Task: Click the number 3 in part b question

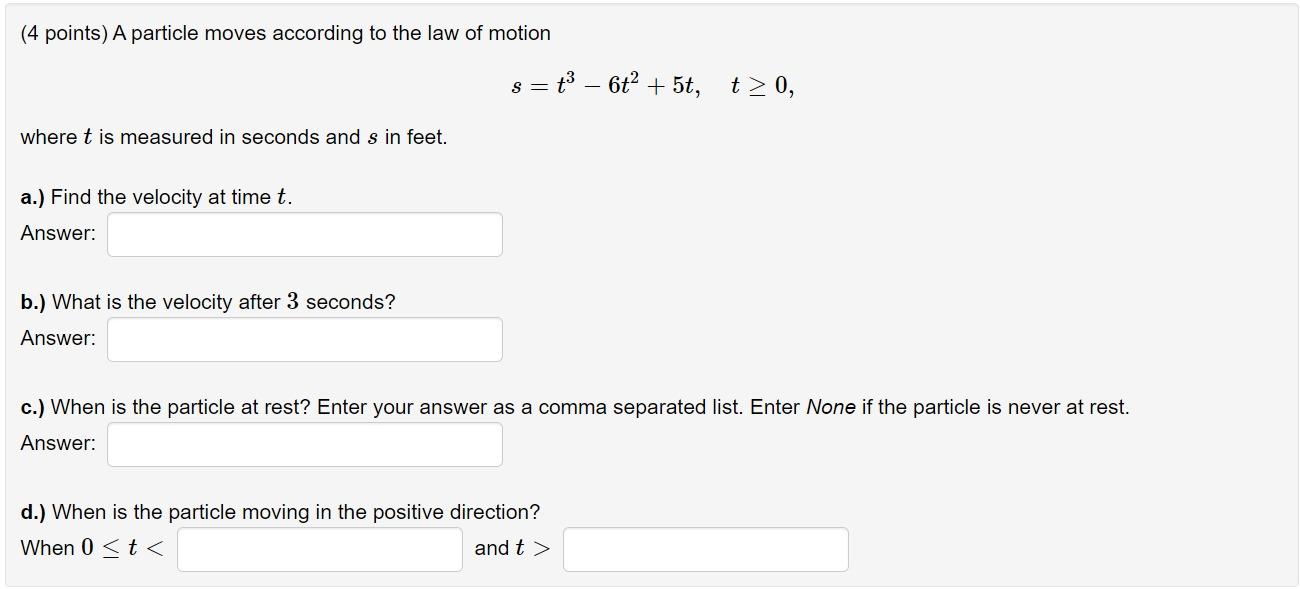Action: point(293,301)
